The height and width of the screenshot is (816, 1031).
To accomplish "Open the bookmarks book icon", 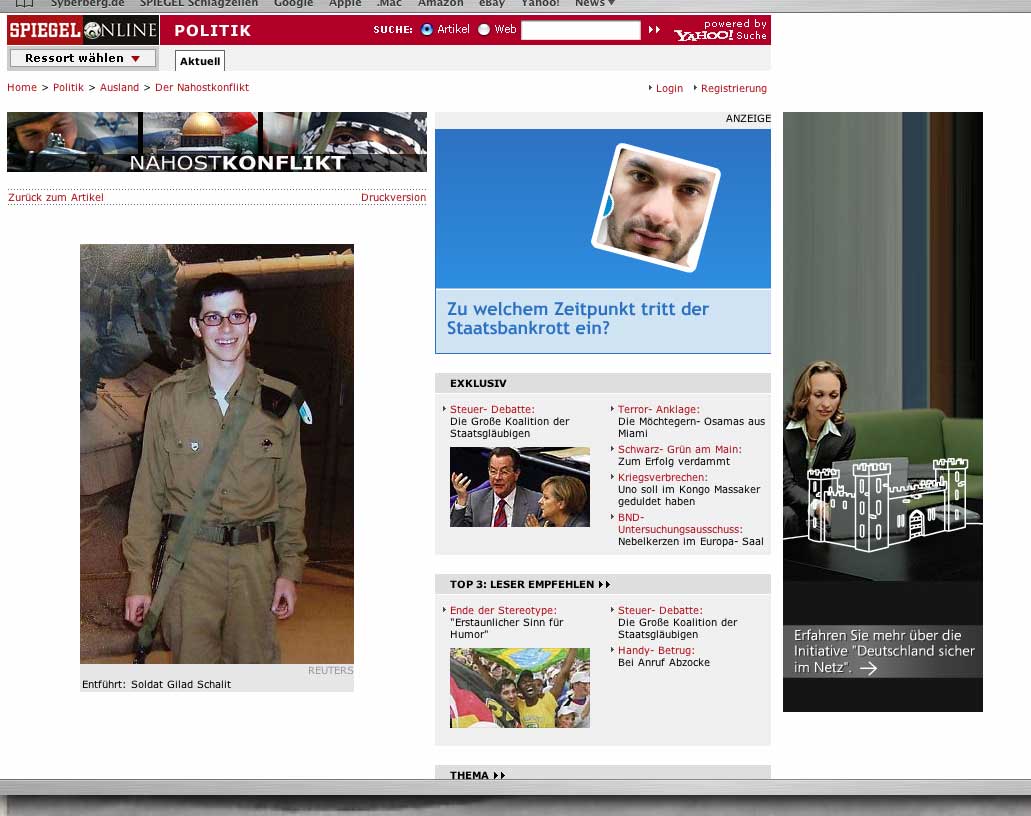I will [x=25, y=3].
